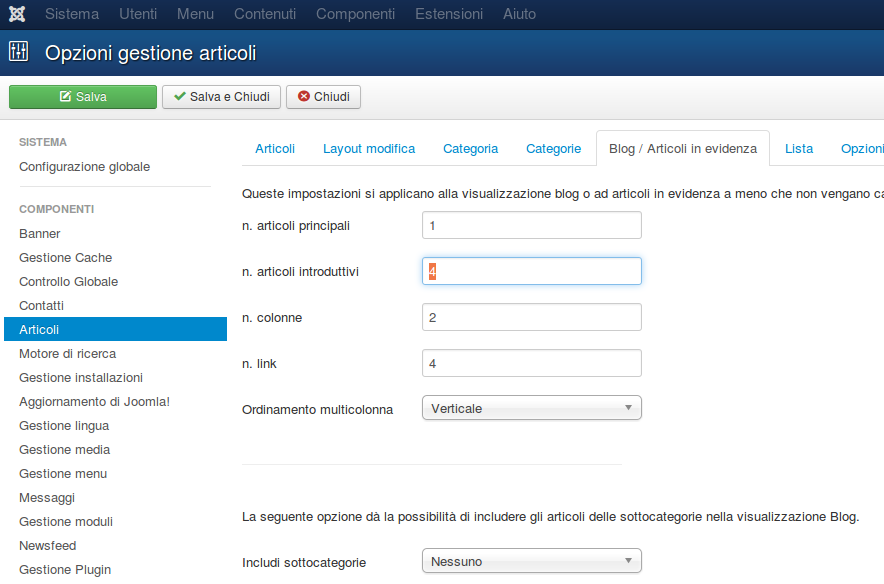The image size is (884, 584).
Task: Click the options sliders icon beside title
Action: point(19,52)
